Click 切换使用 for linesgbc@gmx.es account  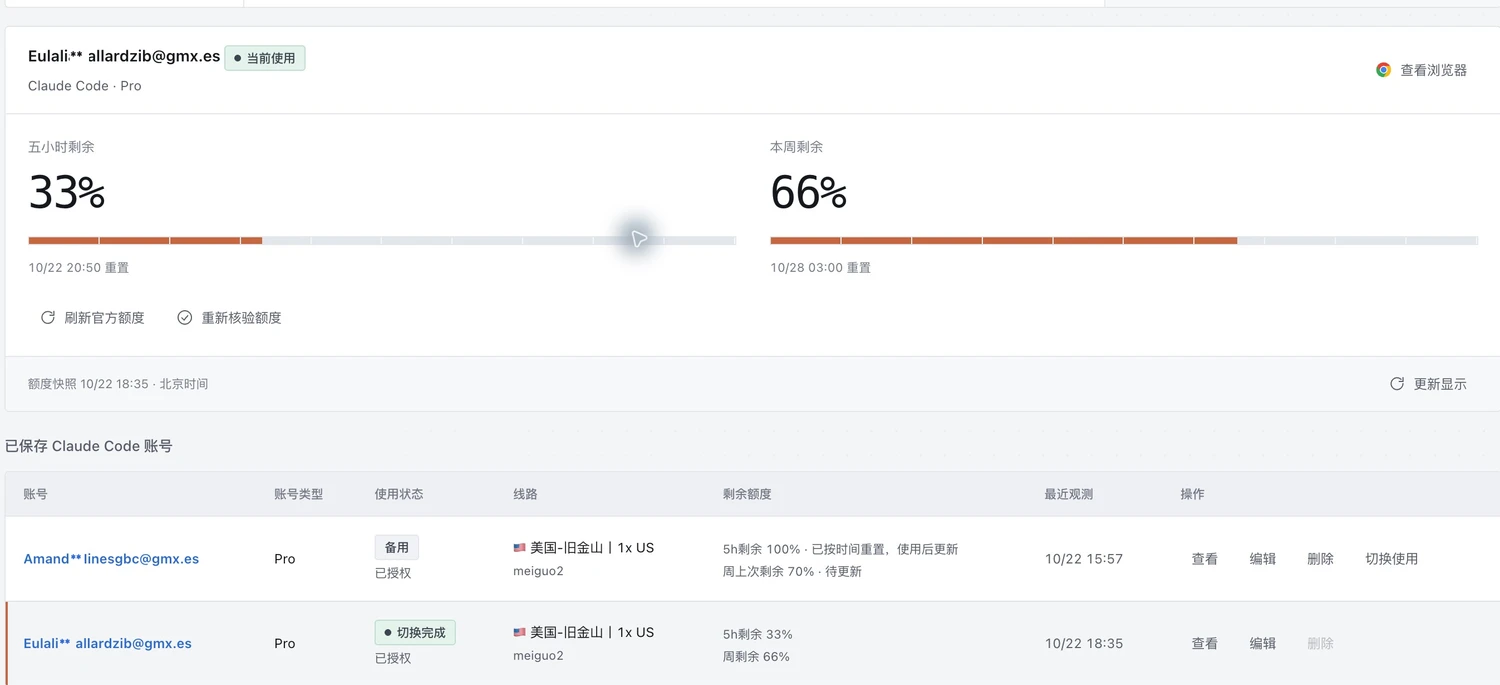1392,559
